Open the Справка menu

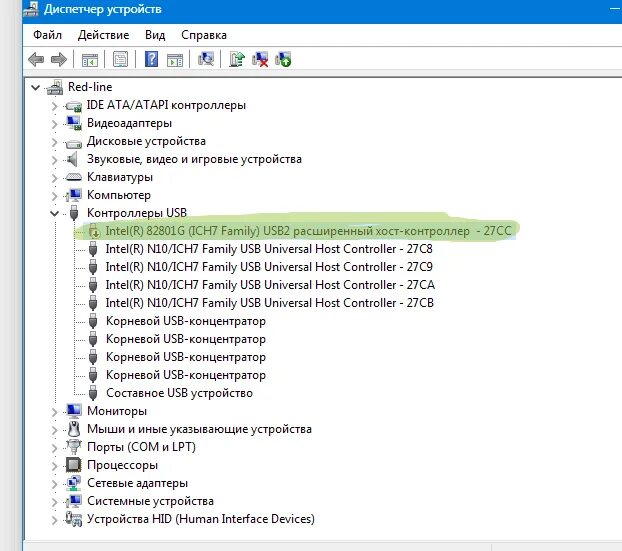coord(203,35)
